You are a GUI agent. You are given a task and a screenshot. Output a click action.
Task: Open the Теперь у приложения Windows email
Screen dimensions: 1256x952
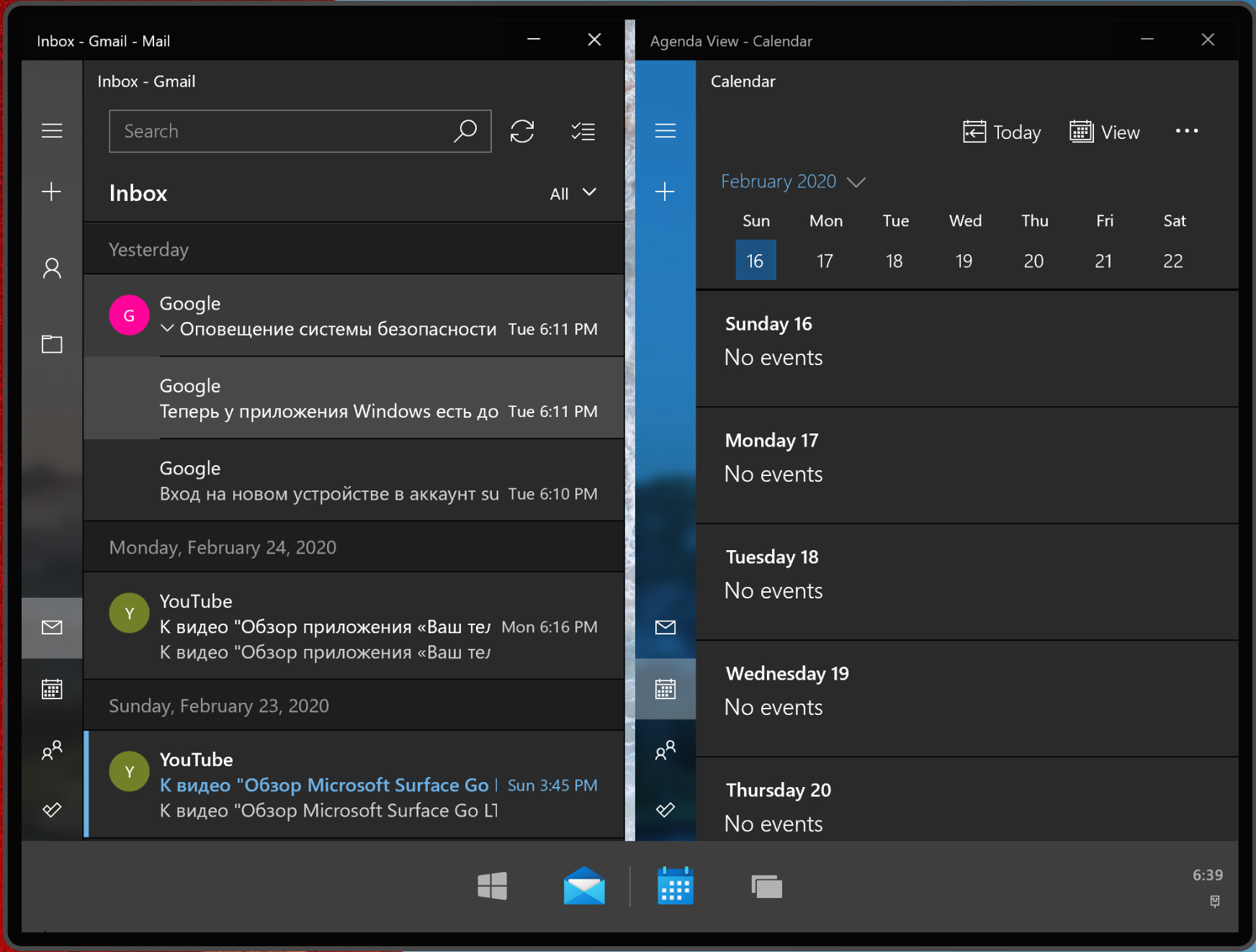354,398
